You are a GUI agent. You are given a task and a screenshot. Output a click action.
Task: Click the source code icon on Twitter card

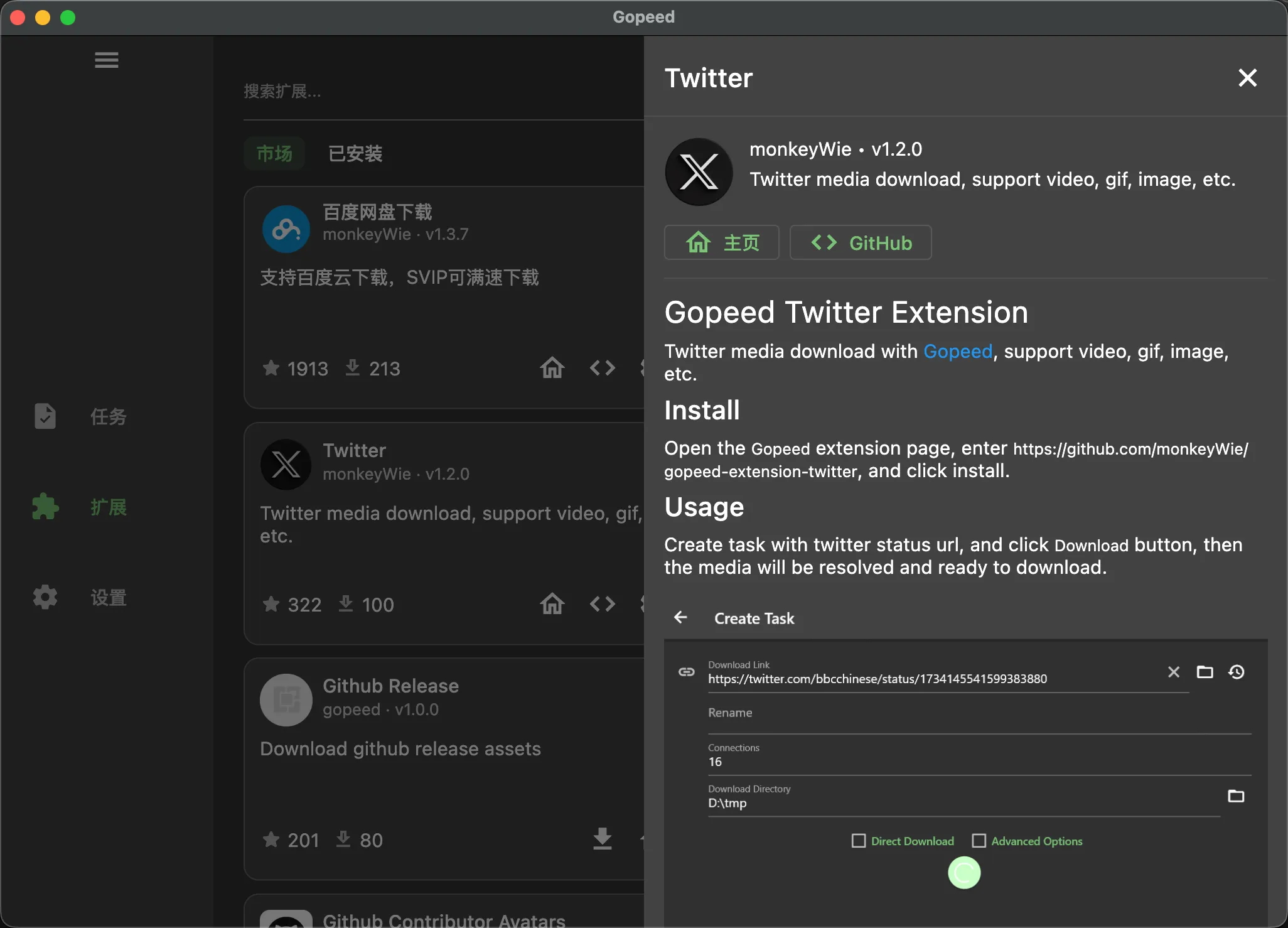(x=602, y=604)
